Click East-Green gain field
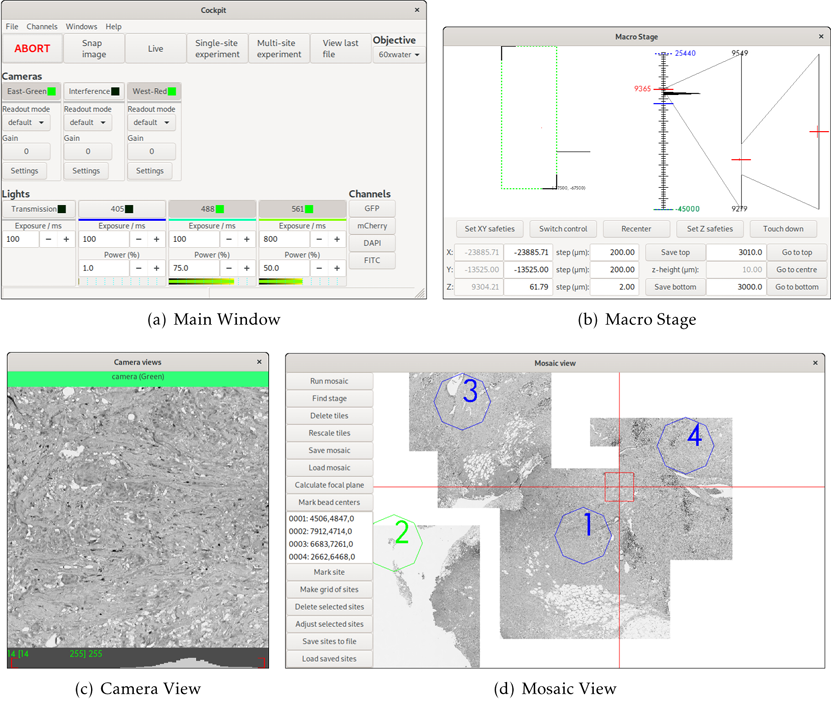831x703 pixels. pos(26,152)
